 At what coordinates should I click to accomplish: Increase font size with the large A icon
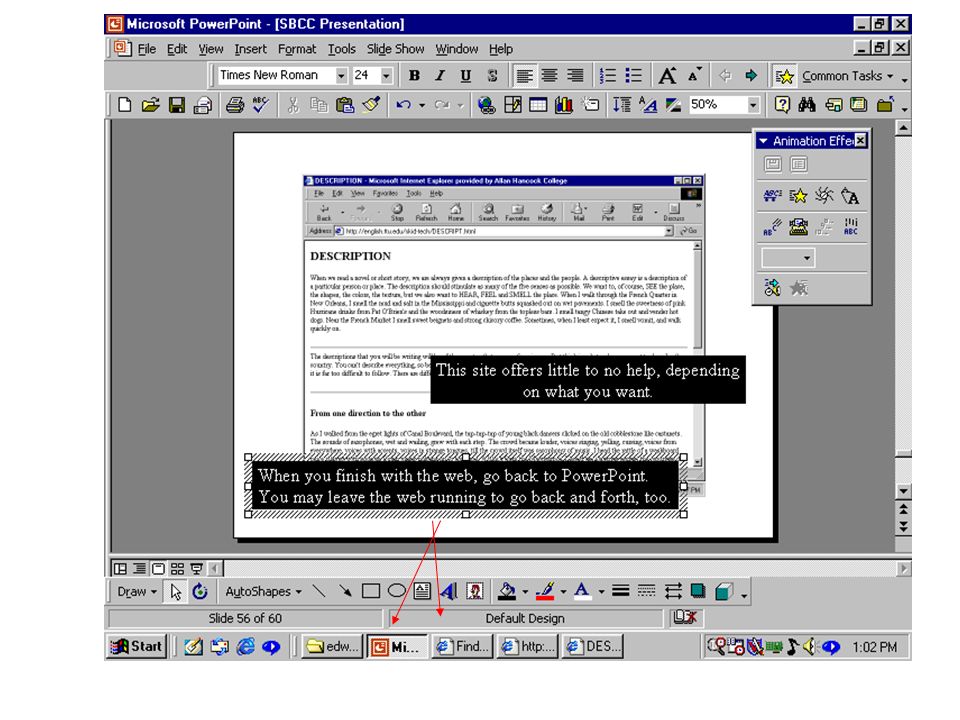(x=667, y=76)
